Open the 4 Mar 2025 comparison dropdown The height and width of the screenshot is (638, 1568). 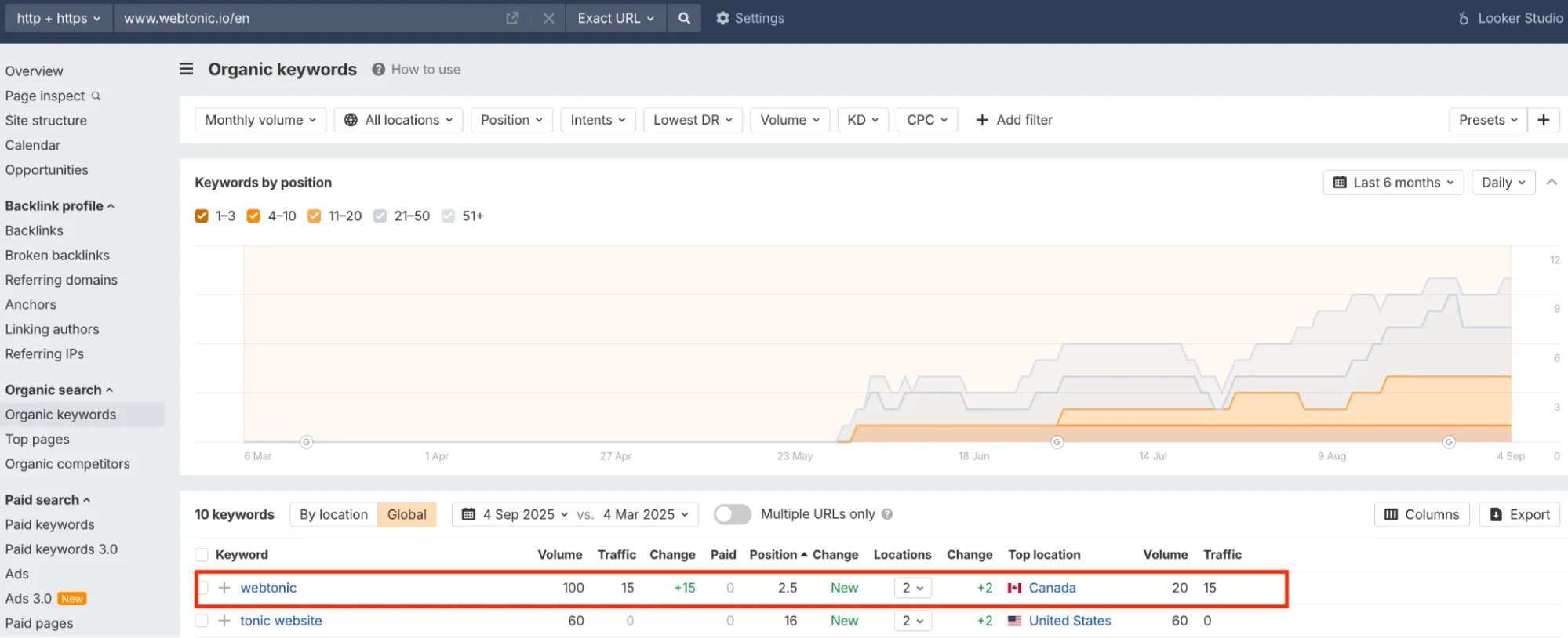[x=646, y=514]
